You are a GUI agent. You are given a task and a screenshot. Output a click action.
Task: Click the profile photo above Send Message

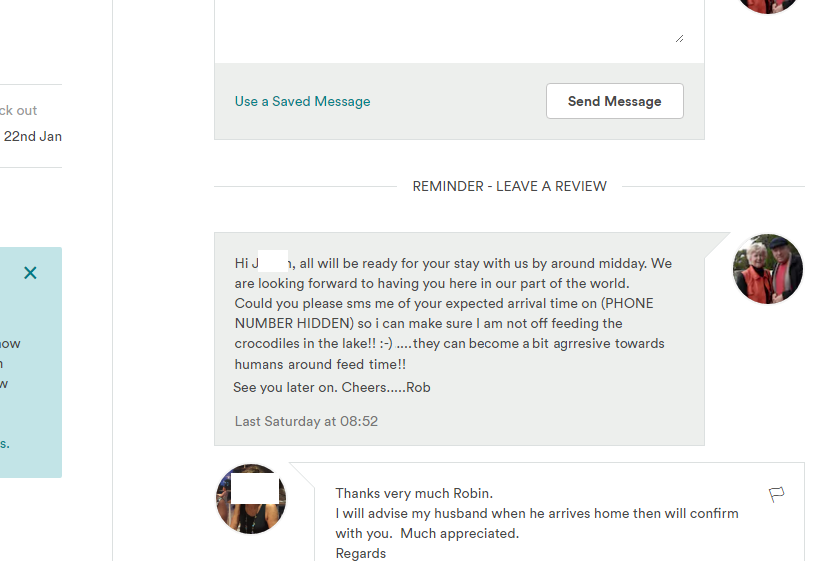tap(768, 5)
